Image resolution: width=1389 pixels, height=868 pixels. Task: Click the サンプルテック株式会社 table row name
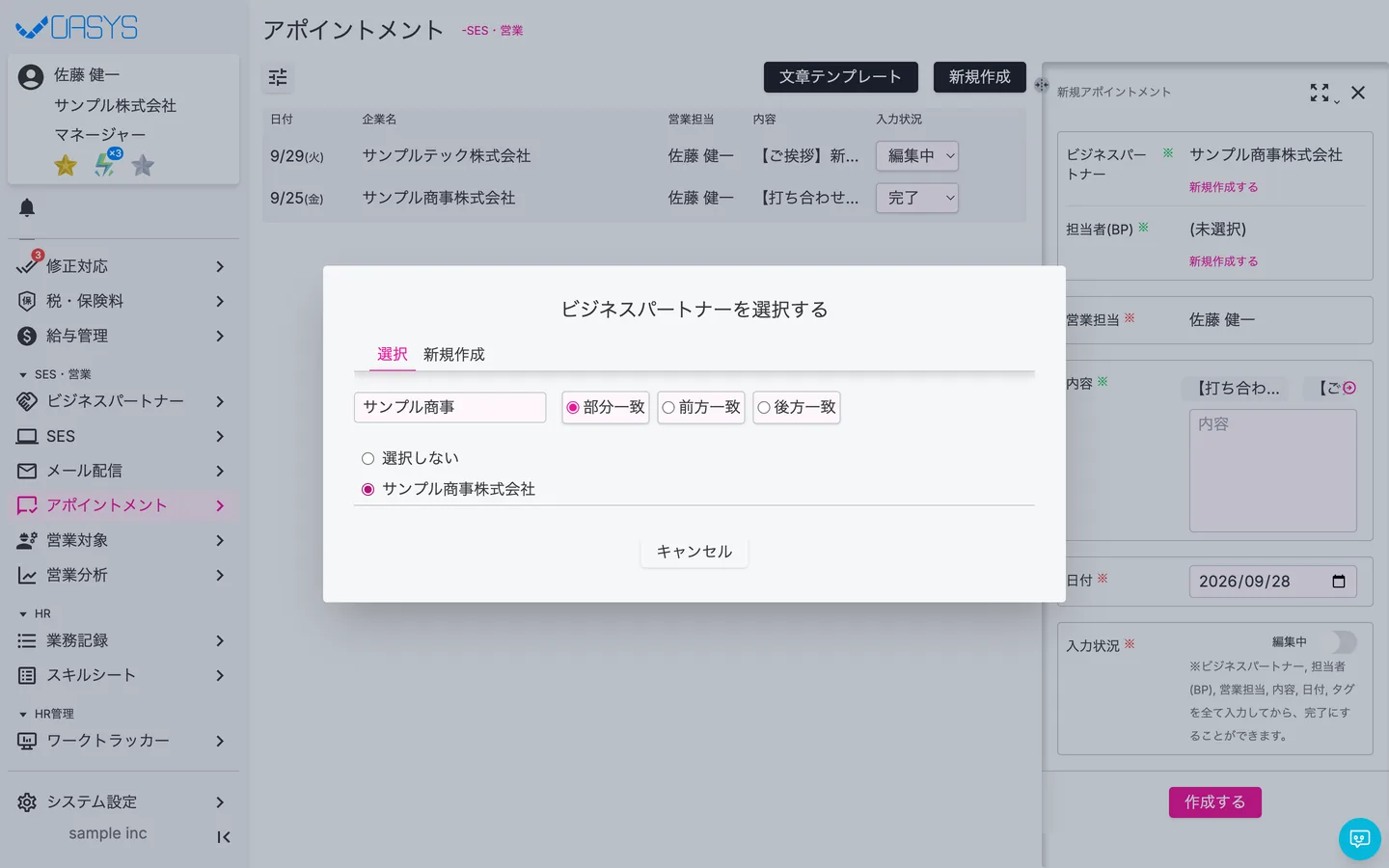point(446,156)
